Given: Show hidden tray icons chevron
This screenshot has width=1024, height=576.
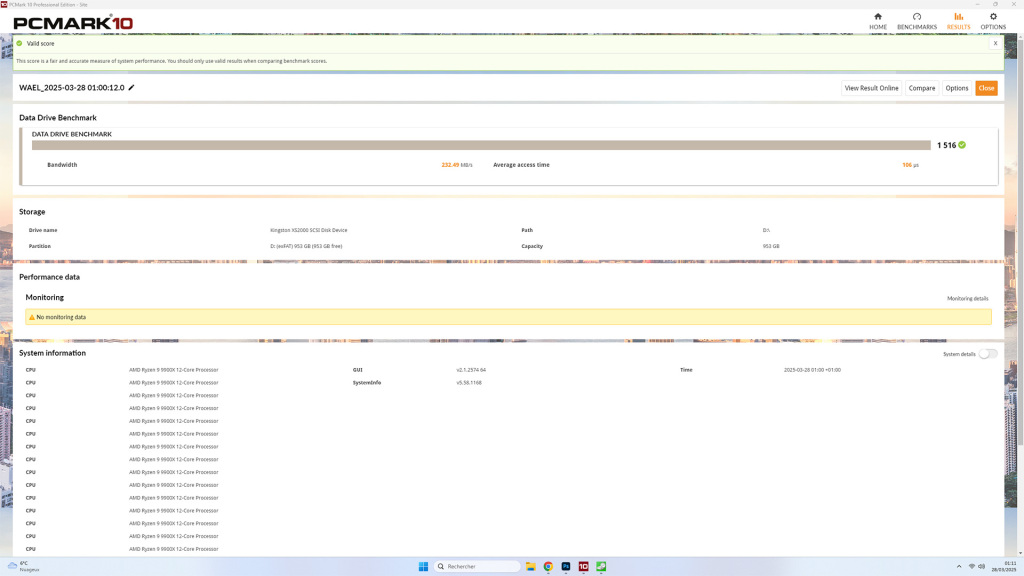Looking at the screenshot, I should pos(959,566).
